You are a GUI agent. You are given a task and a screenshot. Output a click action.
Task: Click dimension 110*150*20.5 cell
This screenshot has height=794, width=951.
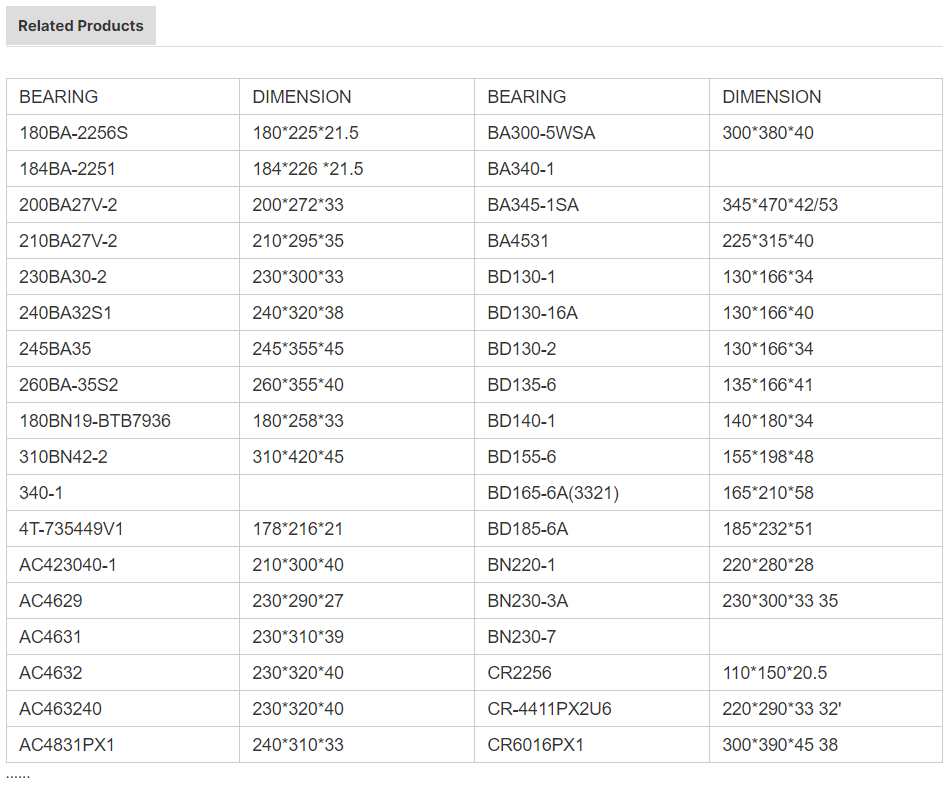tap(825, 673)
